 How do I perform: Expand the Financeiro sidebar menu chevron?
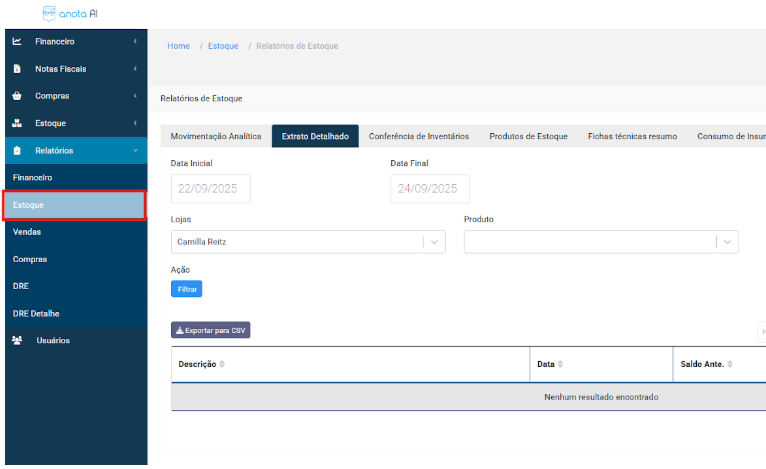pos(135,42)
